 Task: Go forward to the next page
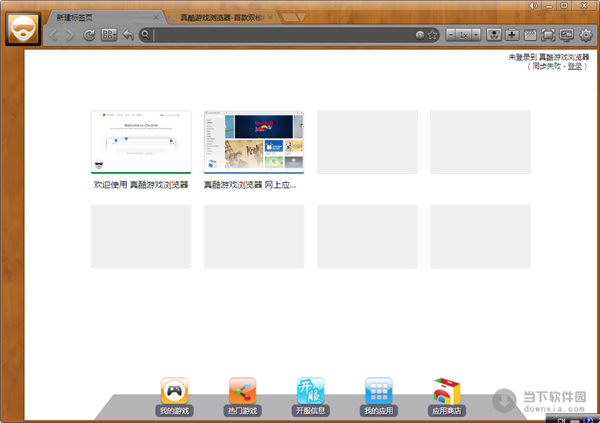[70, 35]
